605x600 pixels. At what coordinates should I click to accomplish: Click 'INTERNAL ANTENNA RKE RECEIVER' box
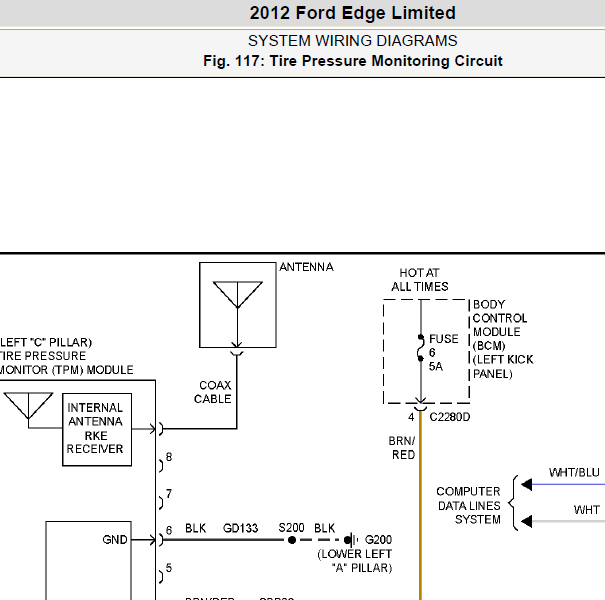(x=97, y=429)
